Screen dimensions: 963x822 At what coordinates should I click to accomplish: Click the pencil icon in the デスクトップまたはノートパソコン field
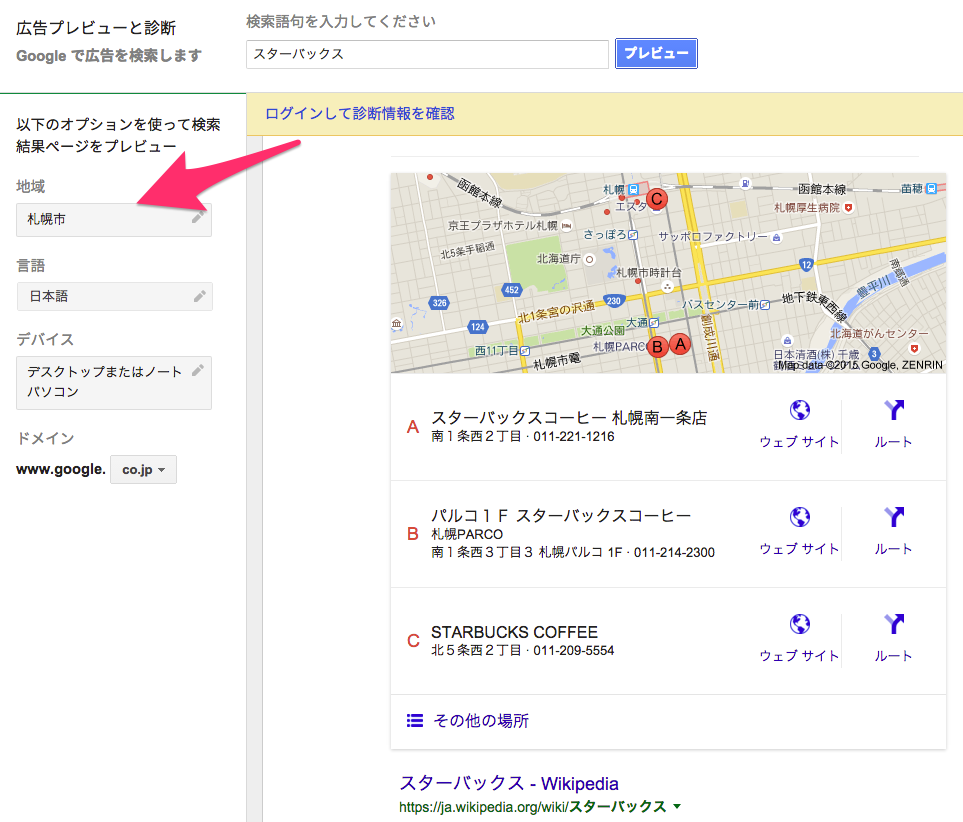198,370
